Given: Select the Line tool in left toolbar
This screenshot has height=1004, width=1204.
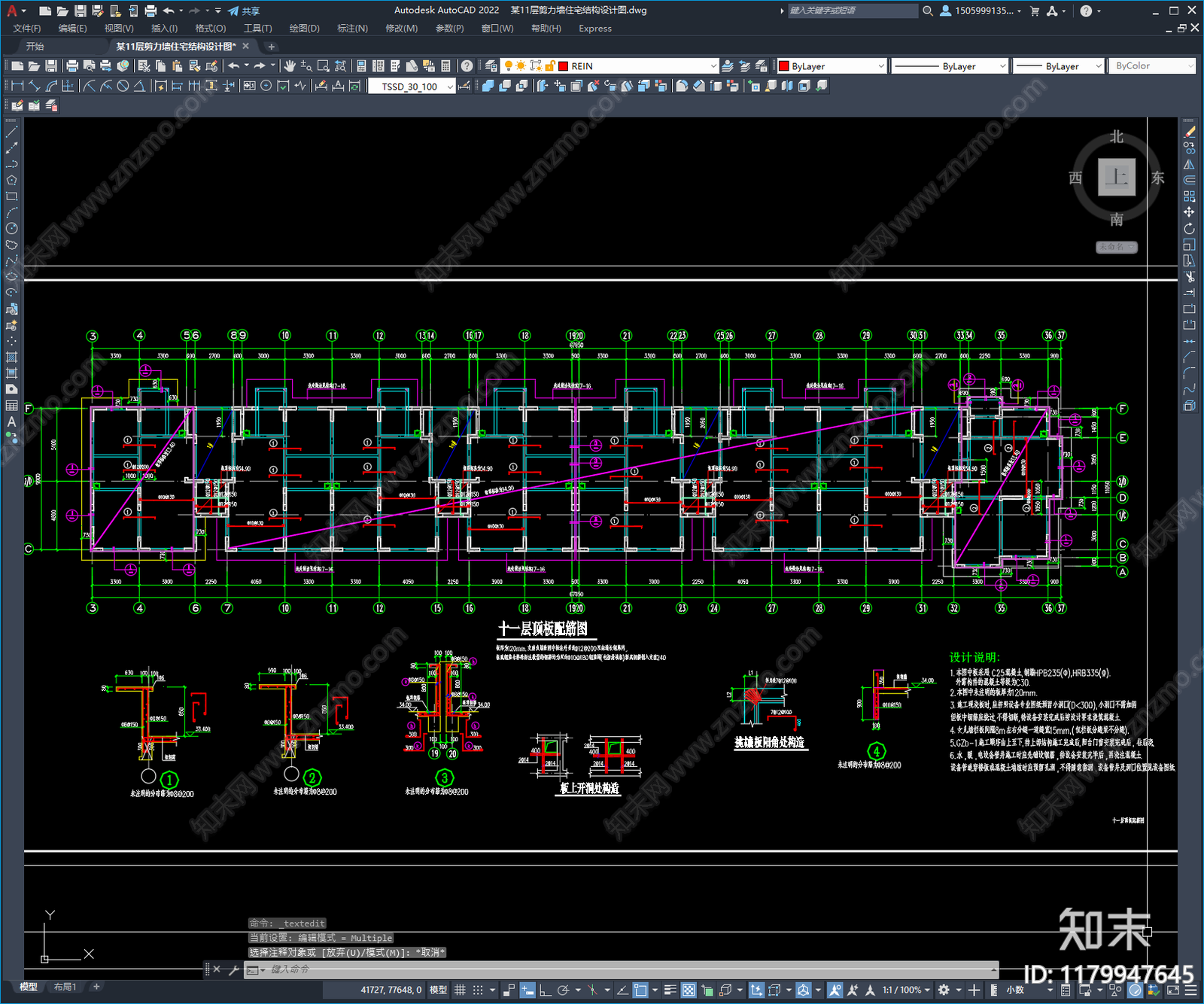Looking at the screenshot, I should (11, 132).
